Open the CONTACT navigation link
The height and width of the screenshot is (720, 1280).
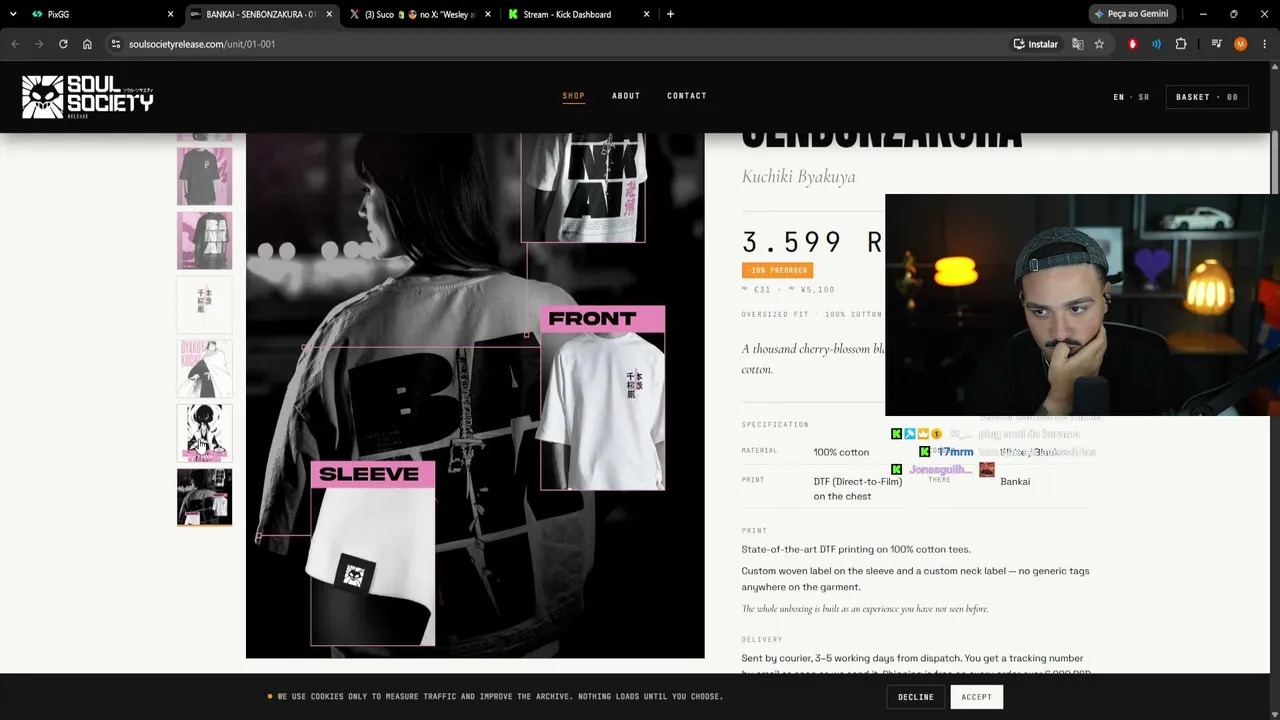[x=687, y=96]
